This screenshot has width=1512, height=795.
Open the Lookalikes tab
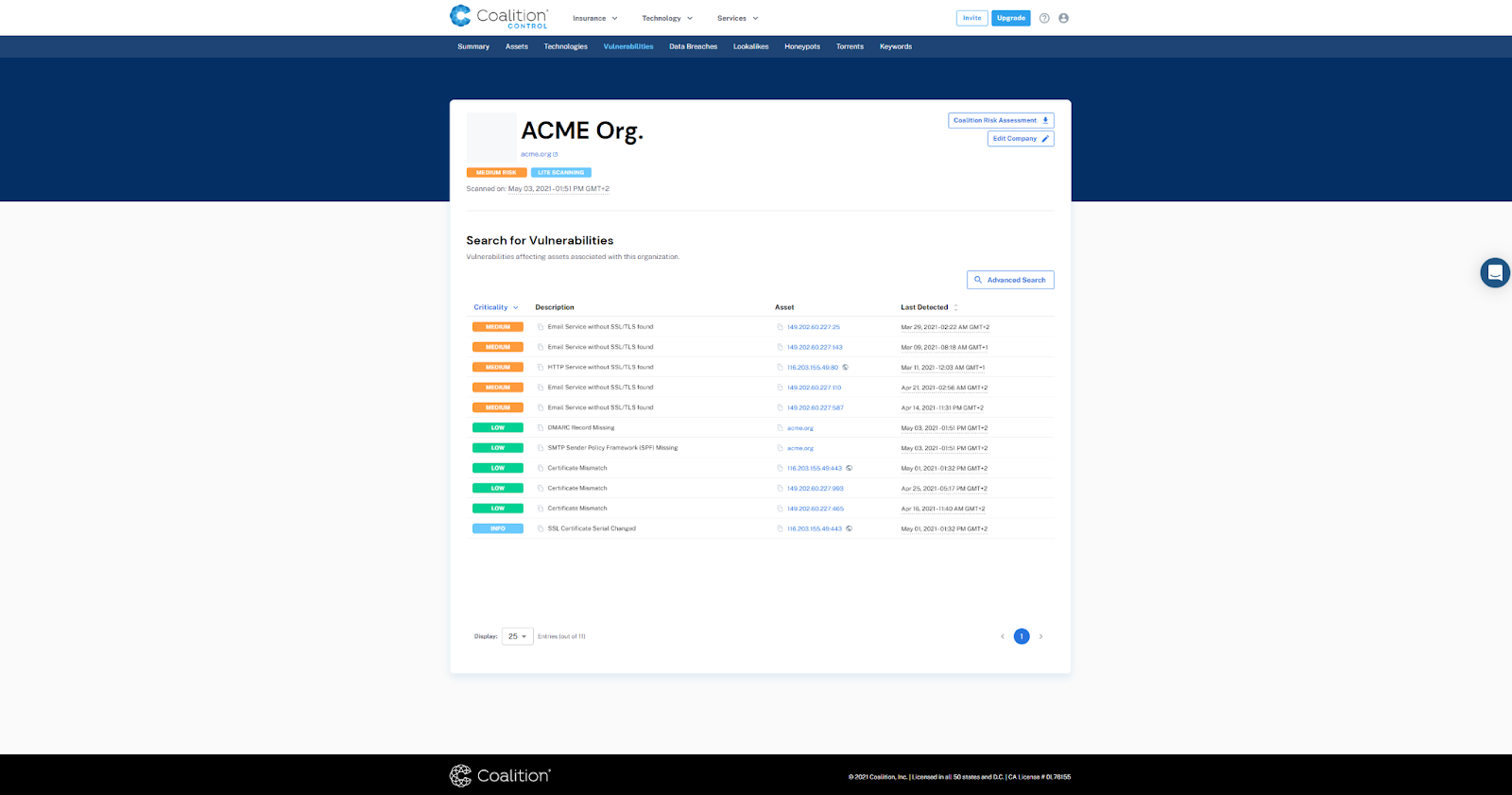coord(751,46)
